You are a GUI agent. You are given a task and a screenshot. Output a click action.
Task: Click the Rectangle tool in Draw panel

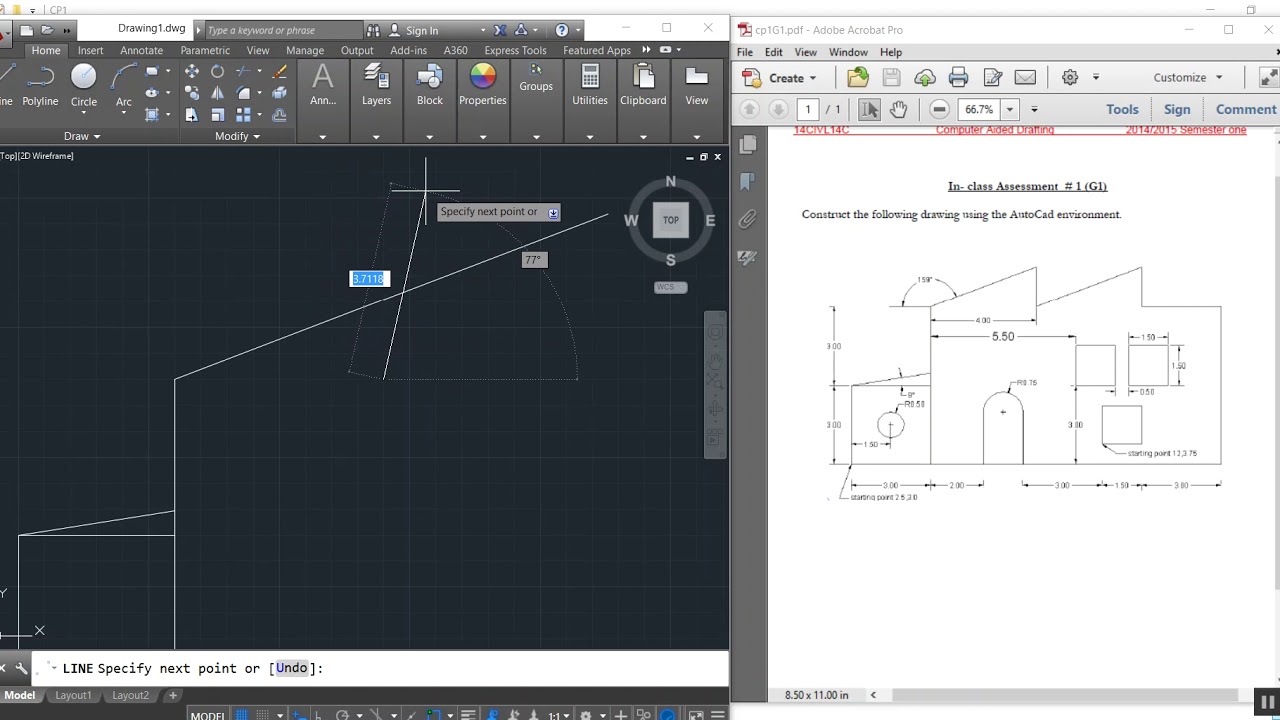point(152,71)
